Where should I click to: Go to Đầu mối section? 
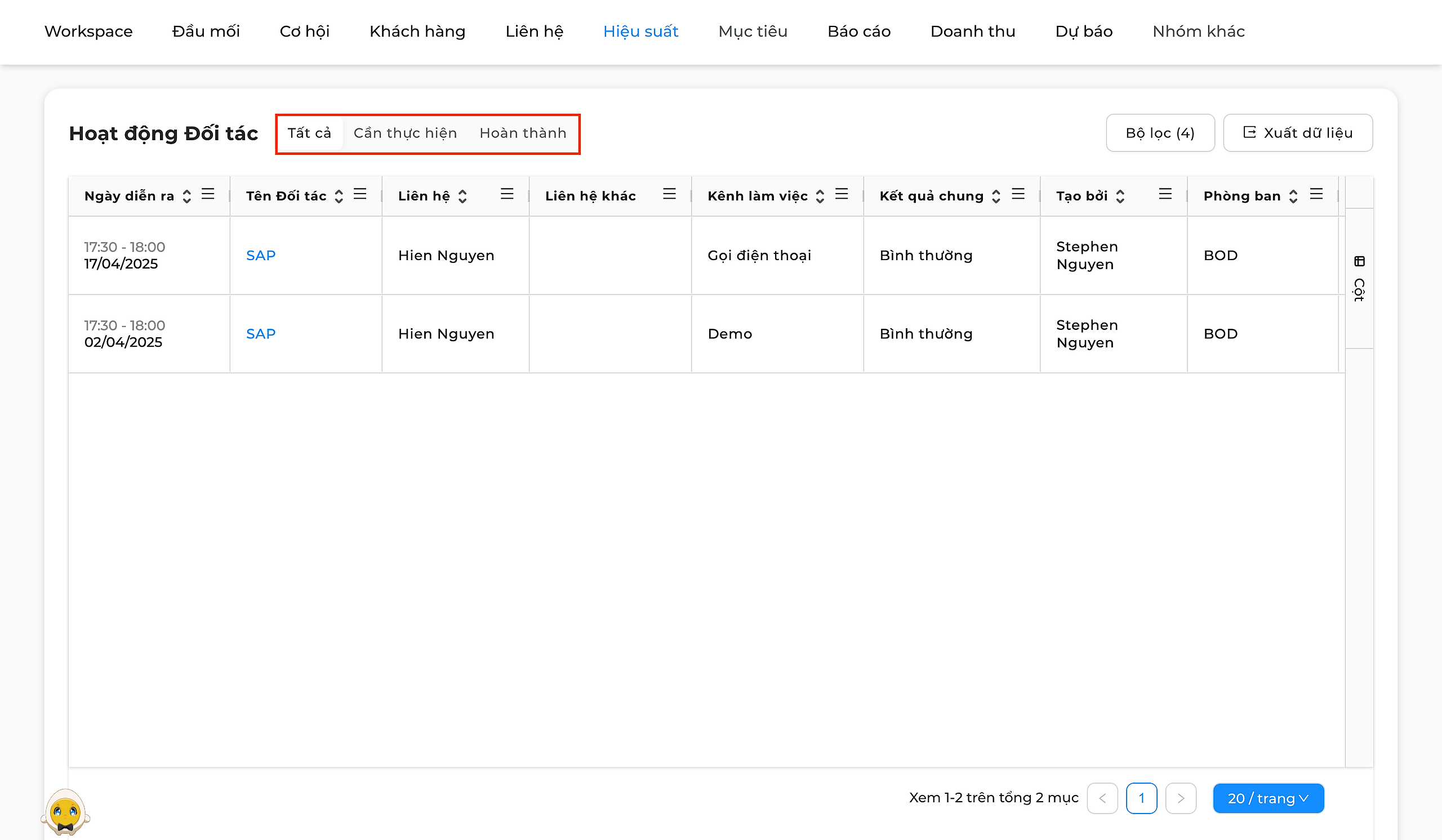pyautogui.click(x=206, y=32)
